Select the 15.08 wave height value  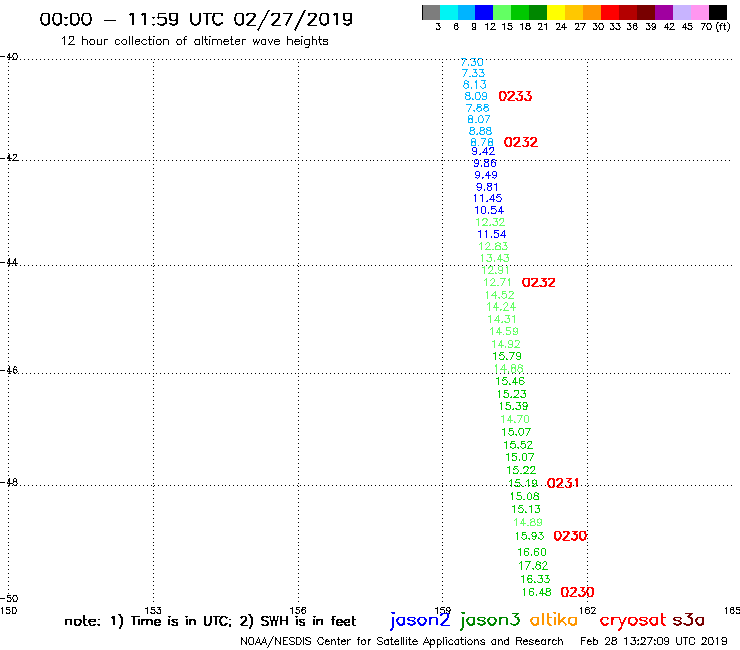(524, 497)
